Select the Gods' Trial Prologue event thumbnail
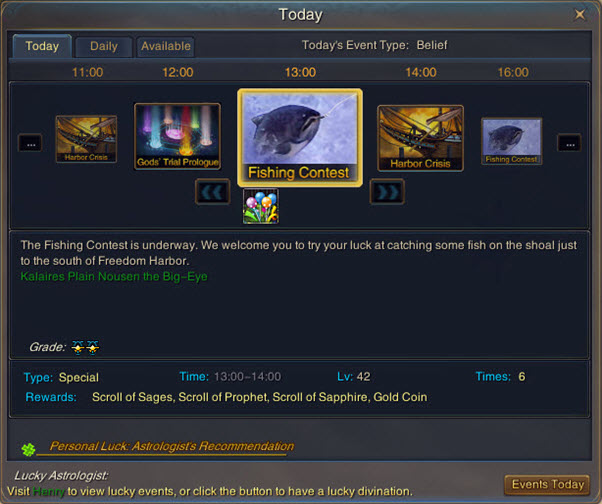602x504 pixels. point(177,136)
